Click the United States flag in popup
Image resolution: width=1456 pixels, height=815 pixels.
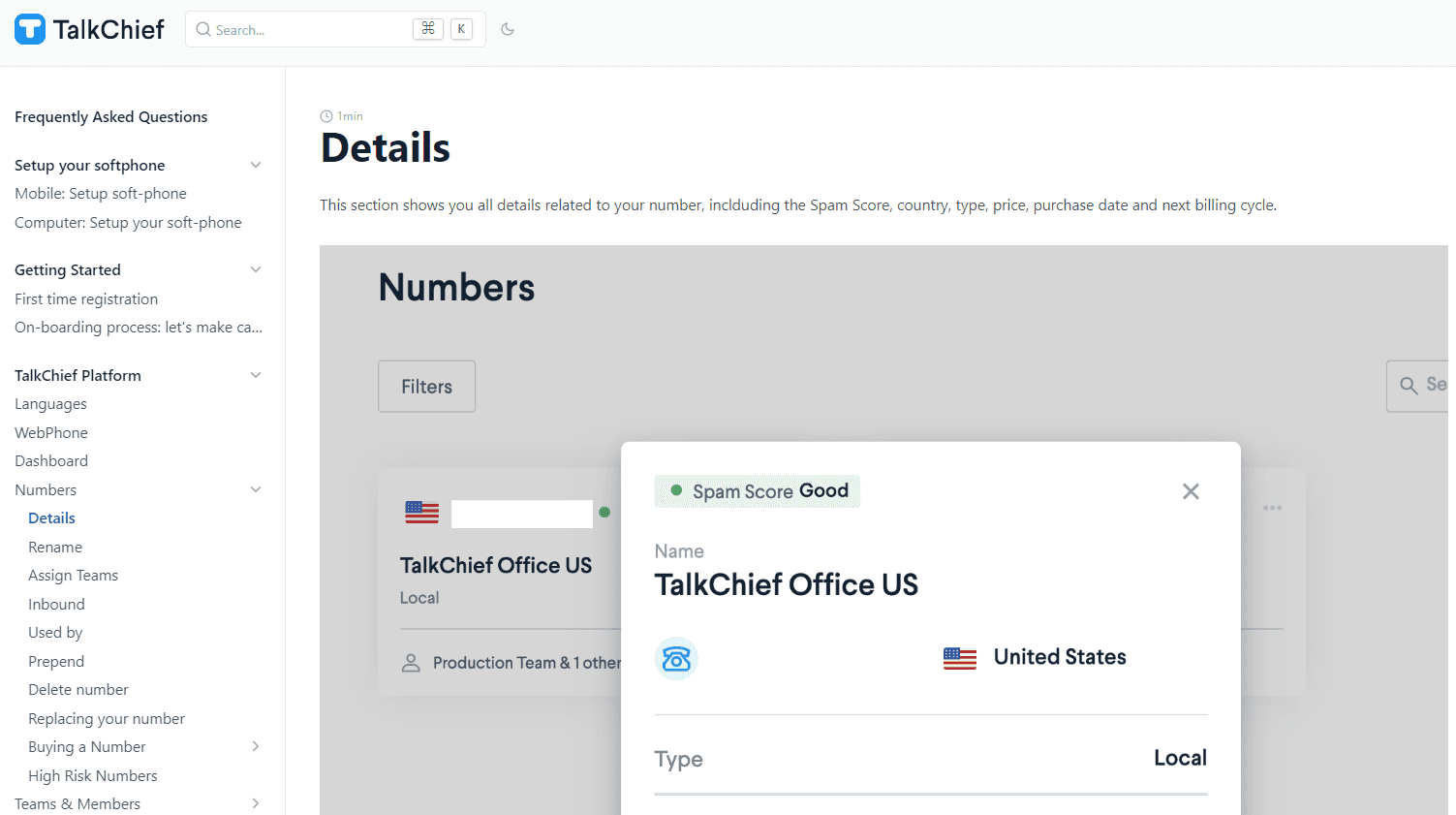[x=959, y=658]
